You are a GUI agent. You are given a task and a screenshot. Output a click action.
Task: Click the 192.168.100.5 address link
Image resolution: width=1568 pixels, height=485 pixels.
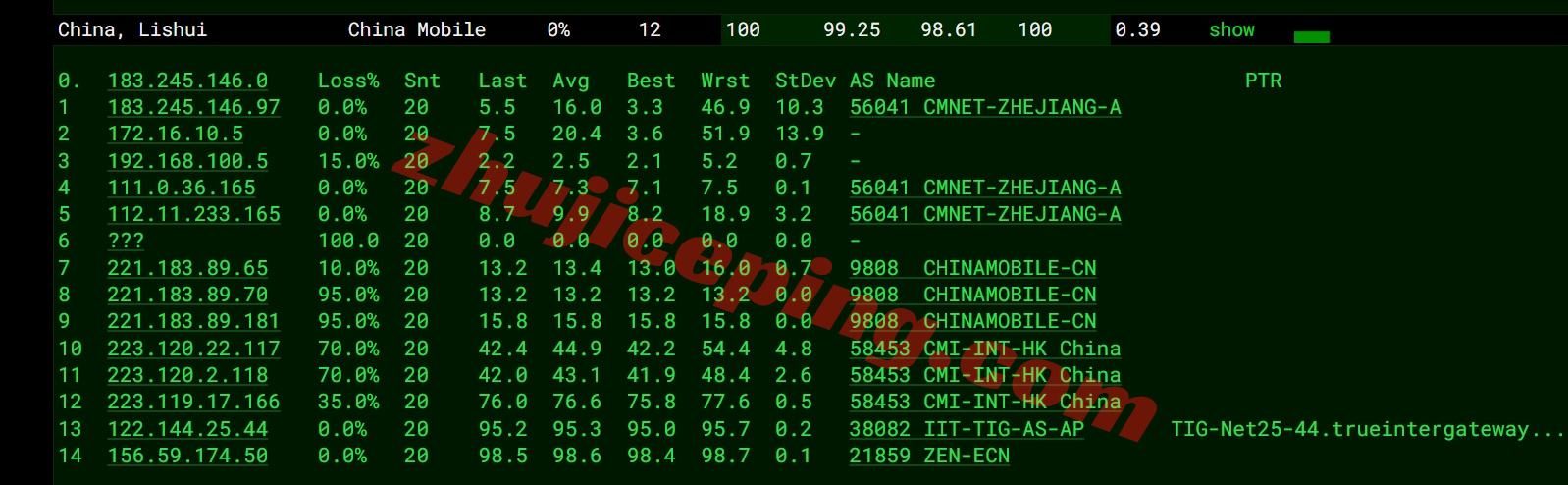pos(187,161)
